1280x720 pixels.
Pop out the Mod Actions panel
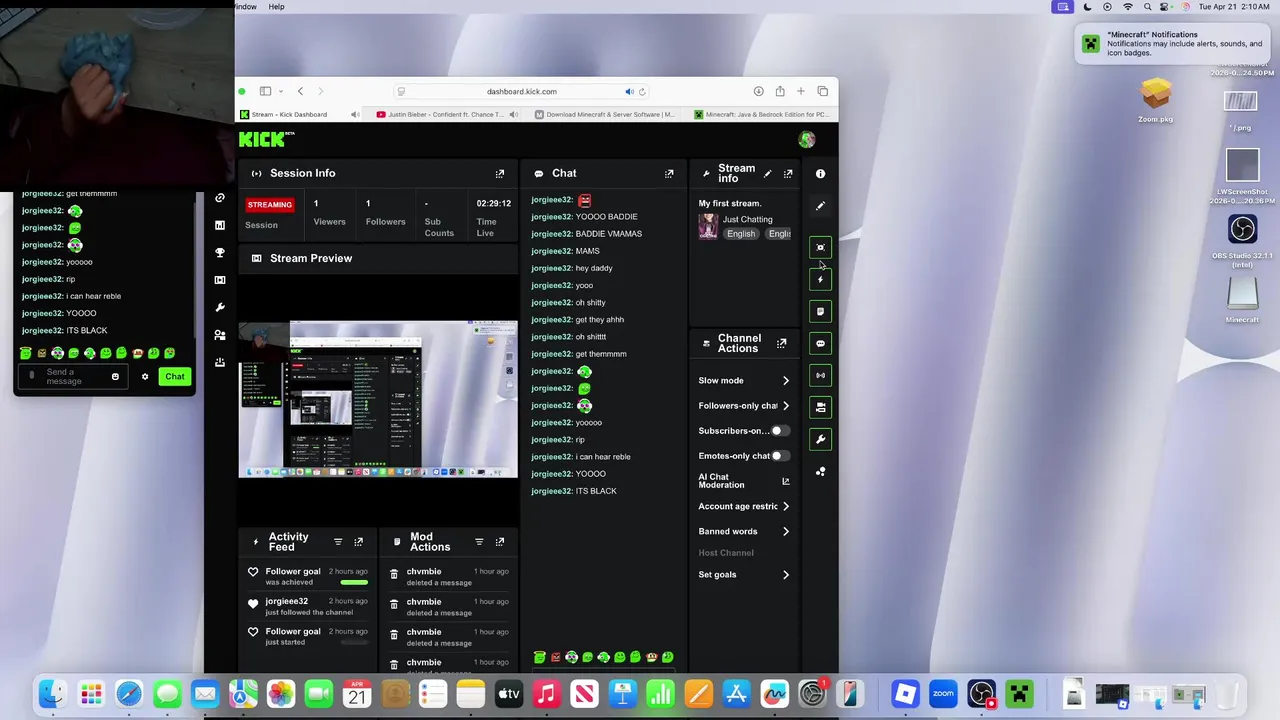[500, 542]
